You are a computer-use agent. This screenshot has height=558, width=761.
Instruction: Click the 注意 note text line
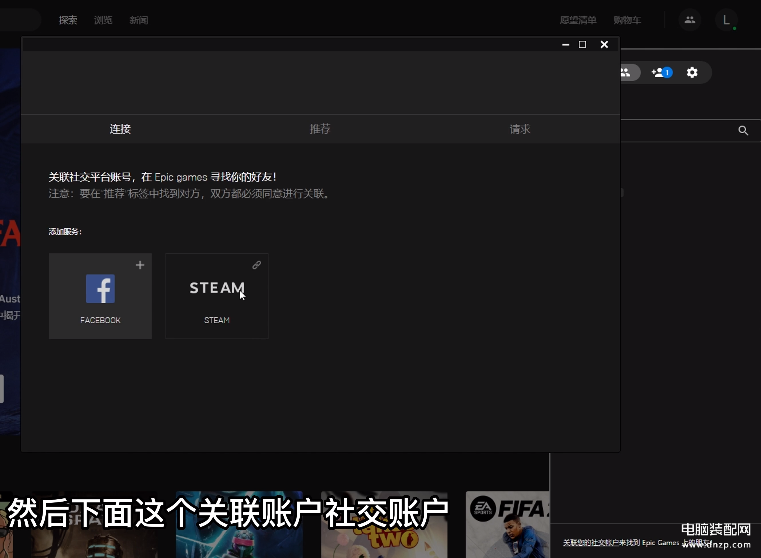tap(190, 194)
